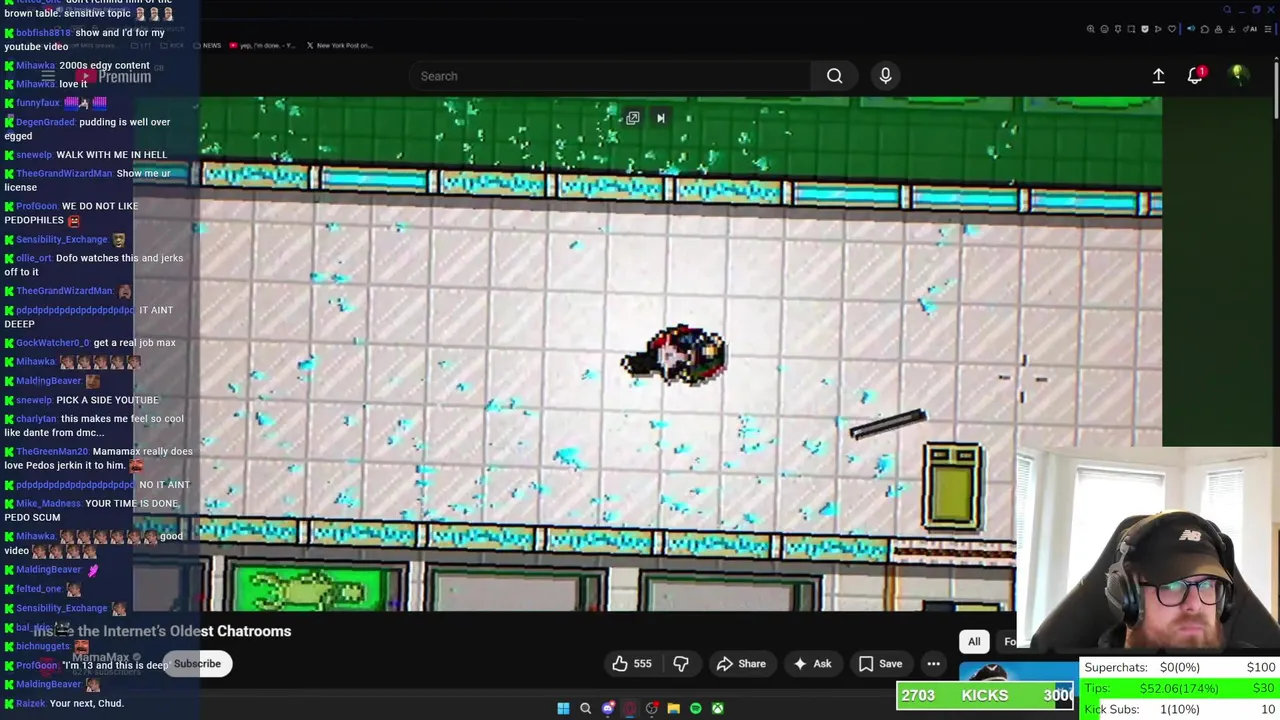Click the pin toolbar icon in the browser
Image resolution: width=1280 pixels, height=720 pixels.
tap(1118, 29)
